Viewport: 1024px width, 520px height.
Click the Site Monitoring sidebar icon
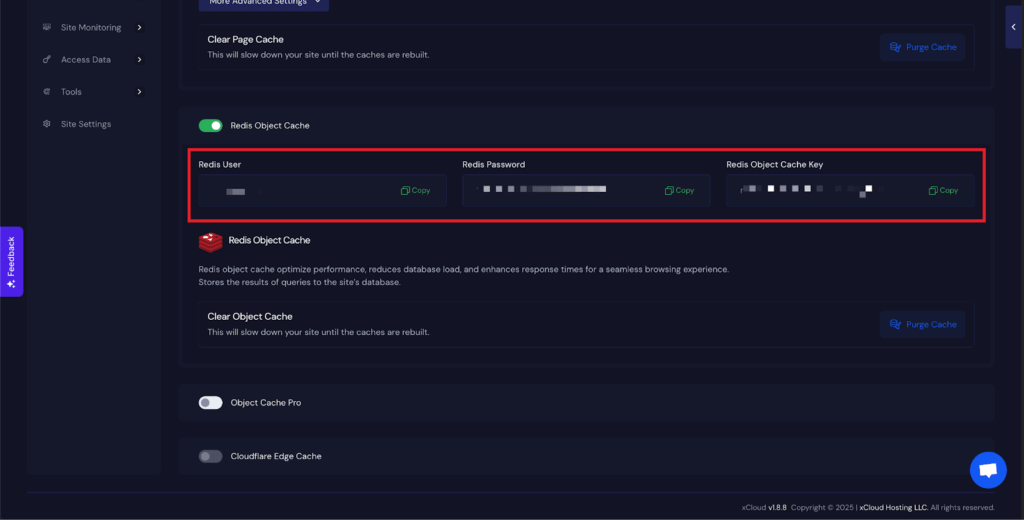(x=47, y=27)
